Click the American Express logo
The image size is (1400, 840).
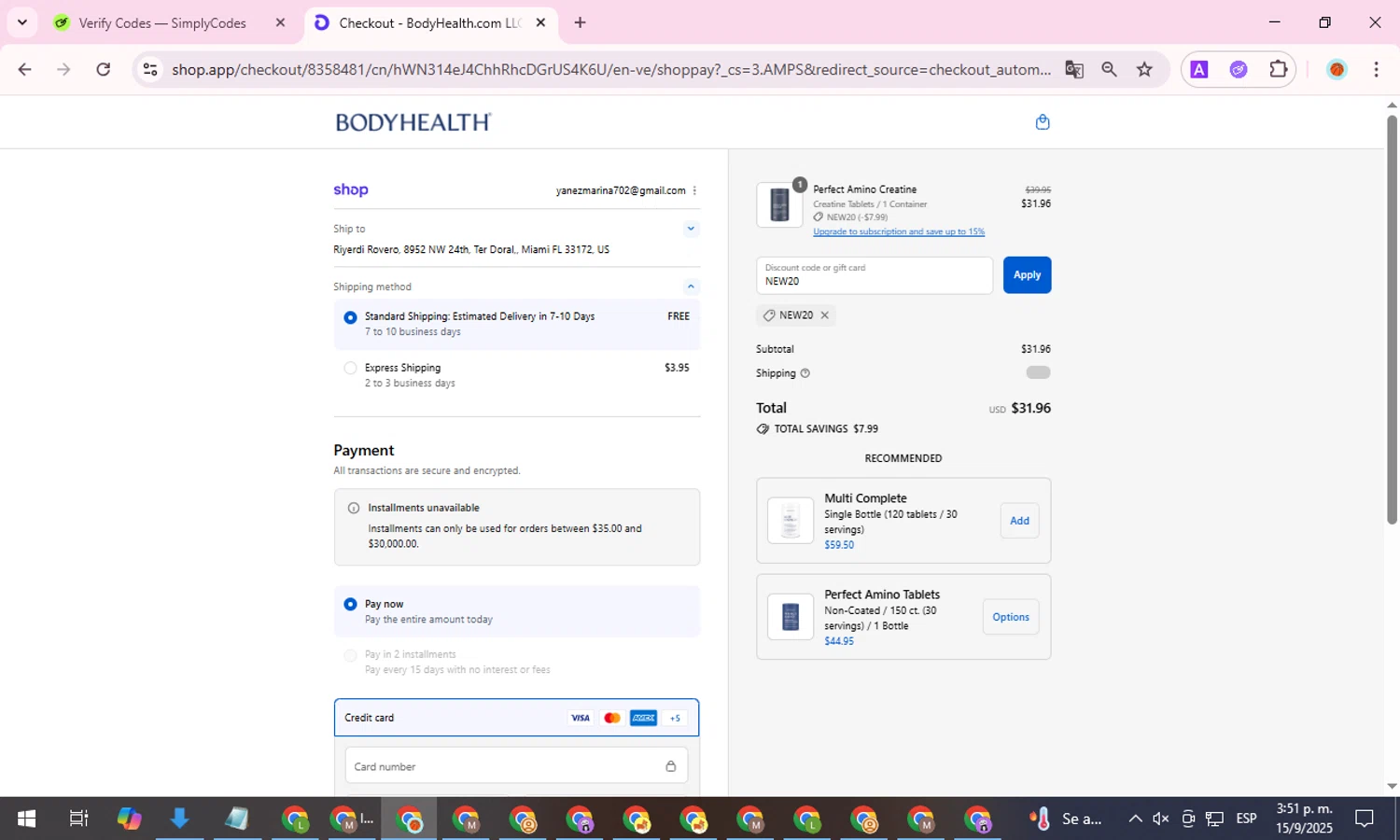(643, 718)
